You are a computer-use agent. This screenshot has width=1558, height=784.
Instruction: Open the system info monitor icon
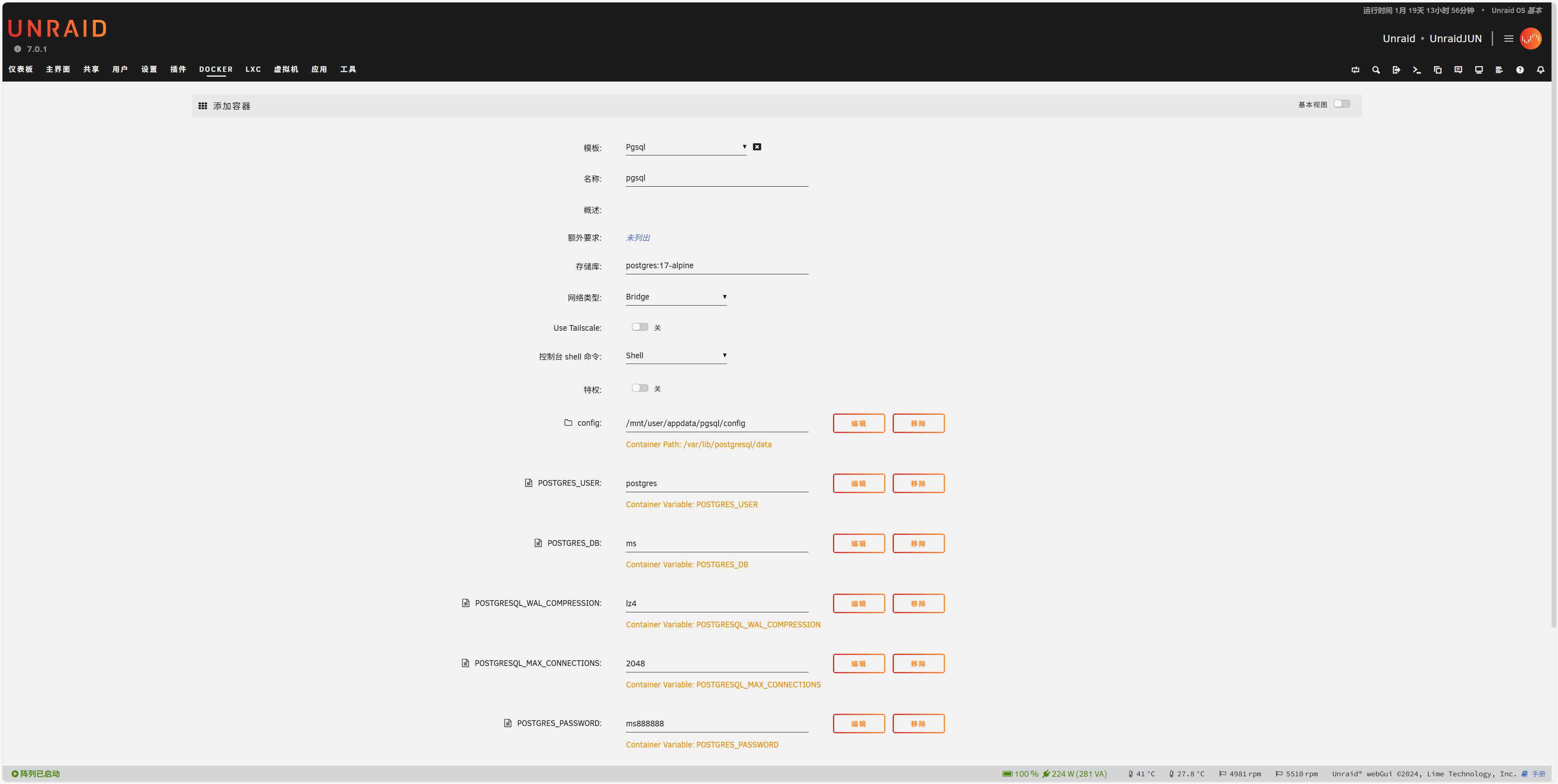1479,69
